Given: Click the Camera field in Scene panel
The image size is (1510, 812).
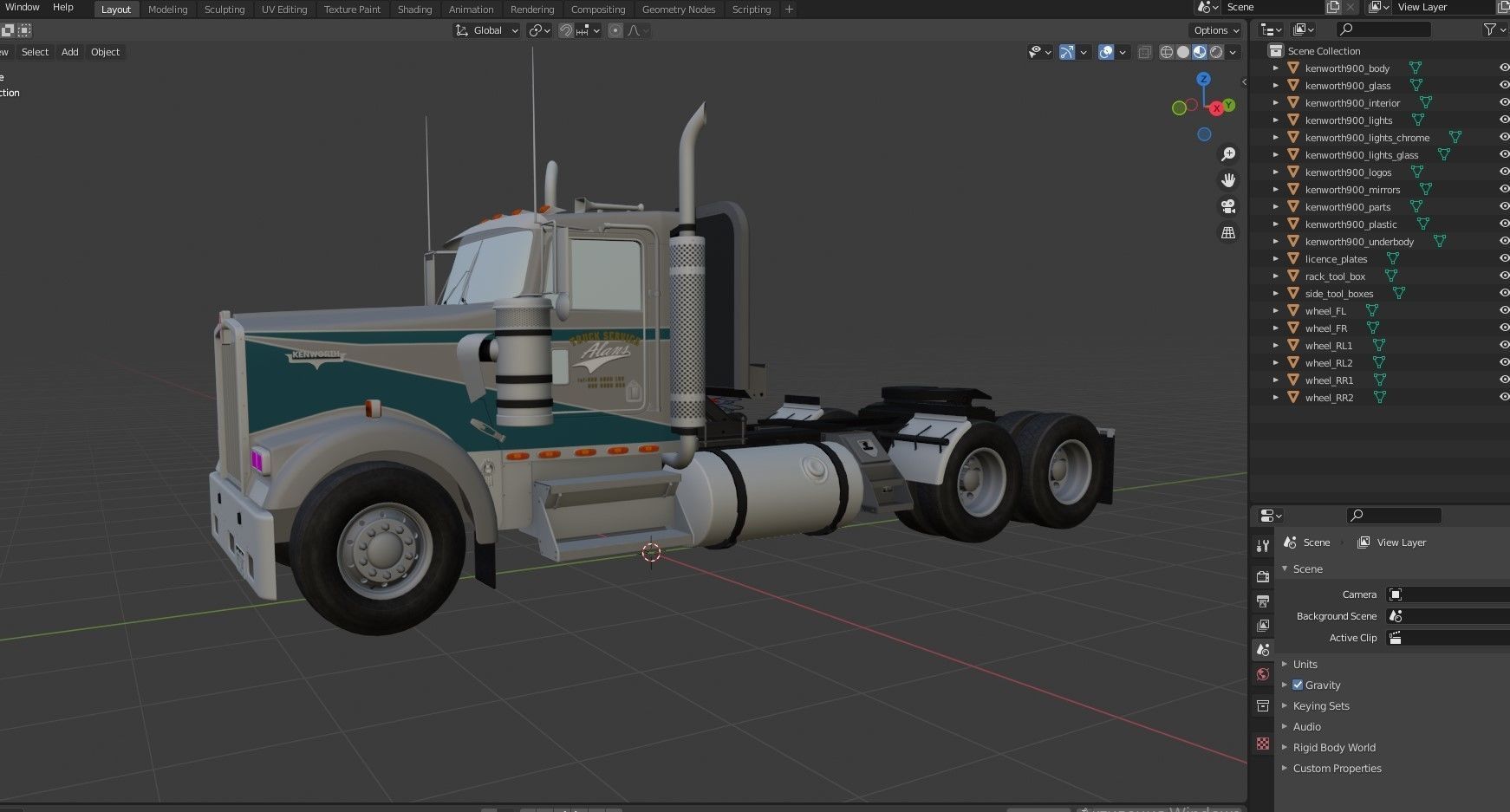Looking at the screenshot, I should [x=1447, y=594].
